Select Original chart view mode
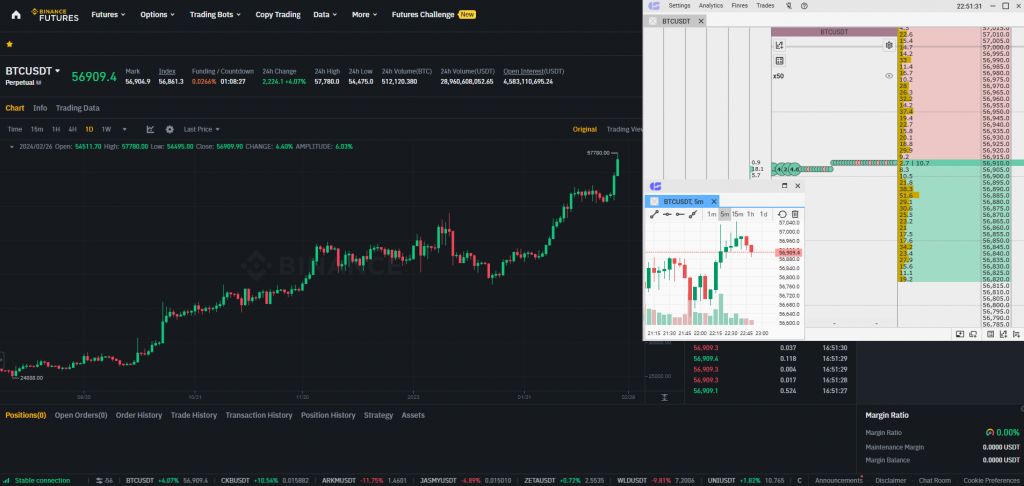The image size is (1024, 486). (x=584, y=129)
